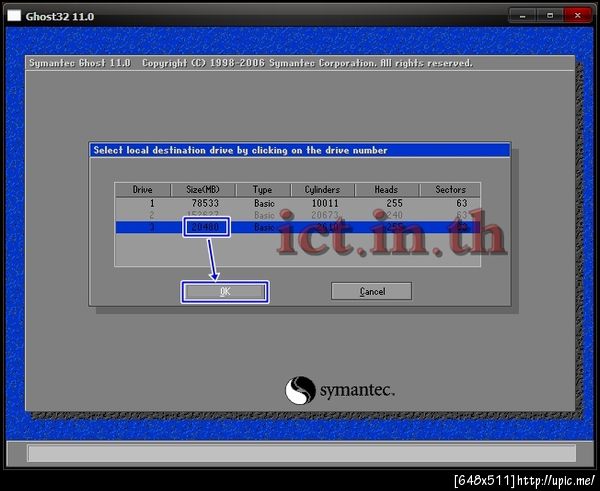The height and width of the screenshot is (491, 600).
Task: Click the 10011 cylinders value
Action: (325, 203)
